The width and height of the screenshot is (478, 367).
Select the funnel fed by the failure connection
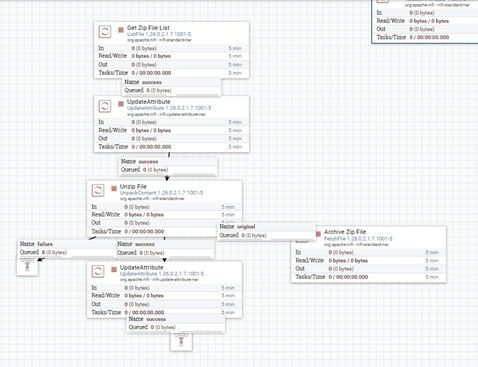27,267
